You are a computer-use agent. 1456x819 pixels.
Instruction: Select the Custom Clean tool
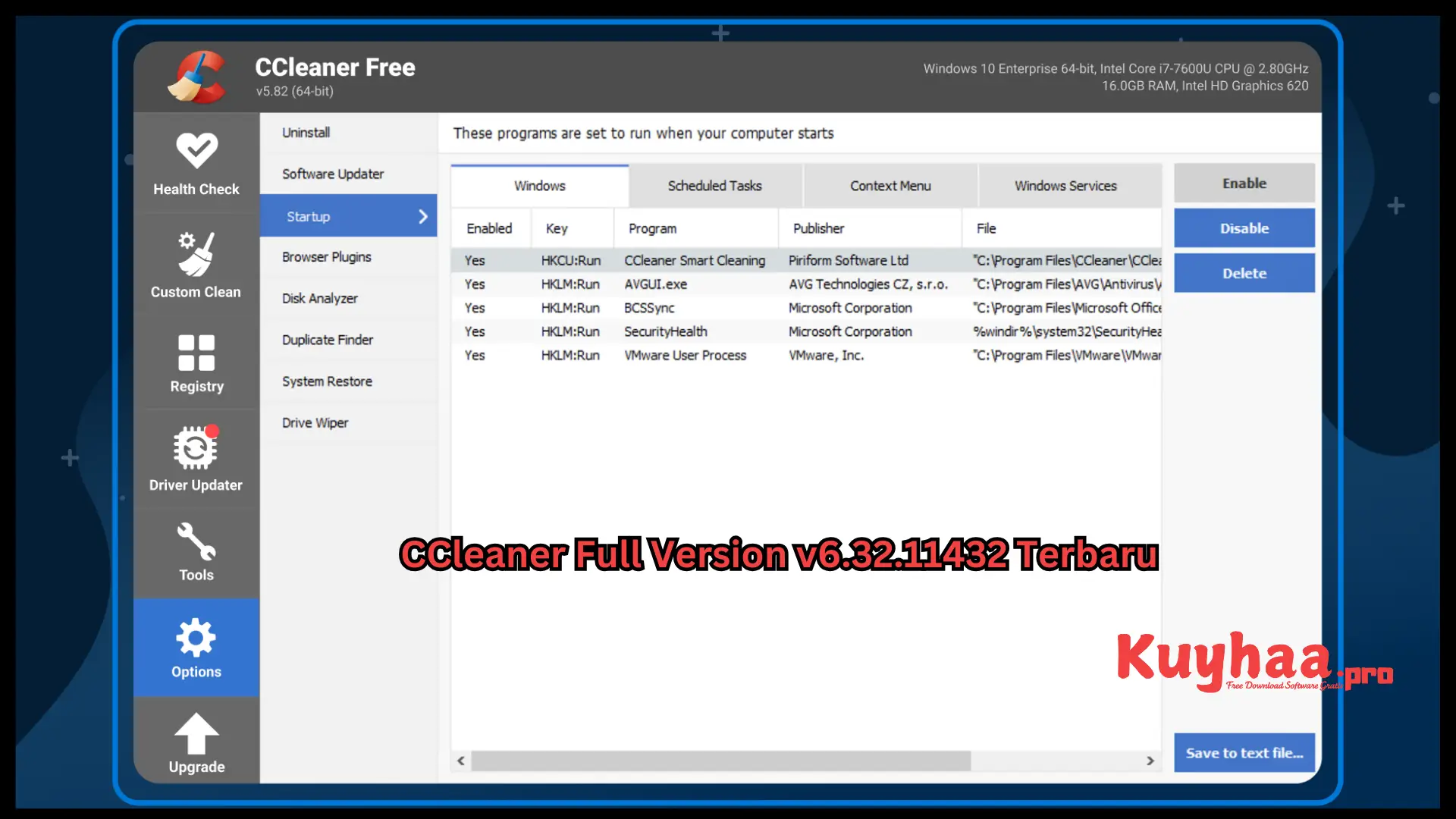pyautogui.click(x=196, y=262)
